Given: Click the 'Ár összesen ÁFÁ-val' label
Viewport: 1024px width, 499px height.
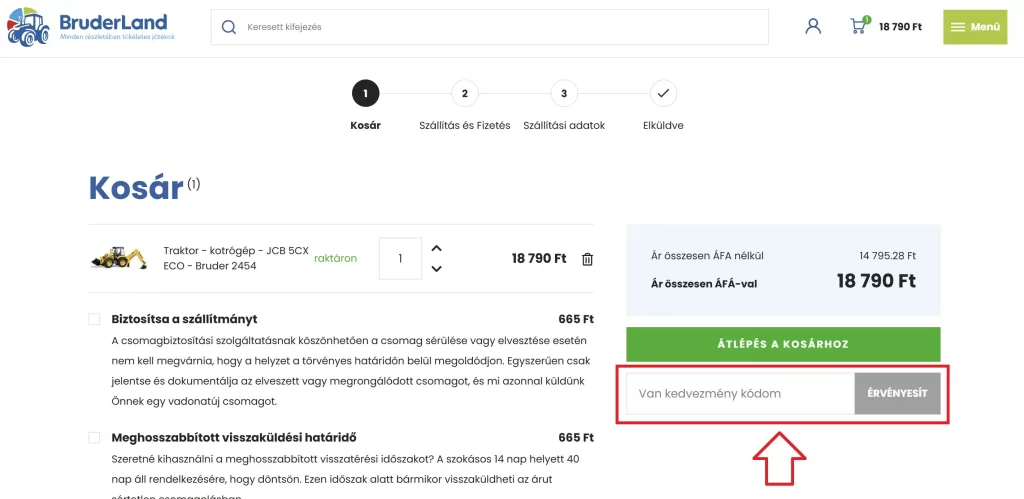Looking at the screenshot, I should pyautogui.click(x=705, y=283).
